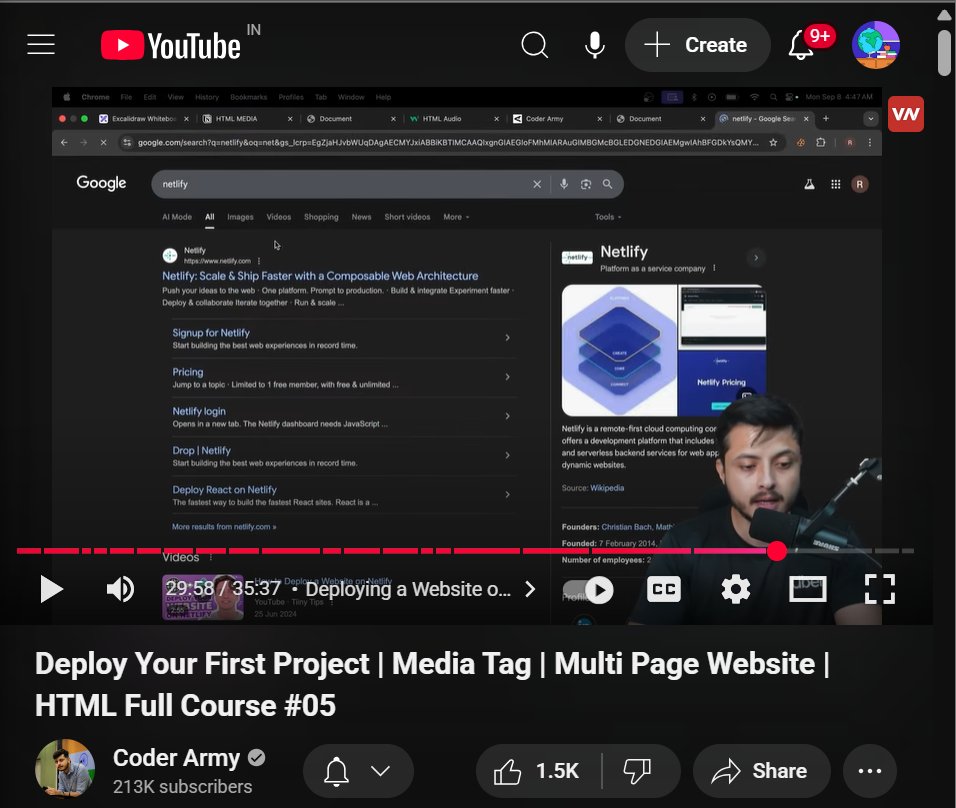Open subscription notification bell dropdown
Viewport: 956px width, 808px height.
(358, 771)
